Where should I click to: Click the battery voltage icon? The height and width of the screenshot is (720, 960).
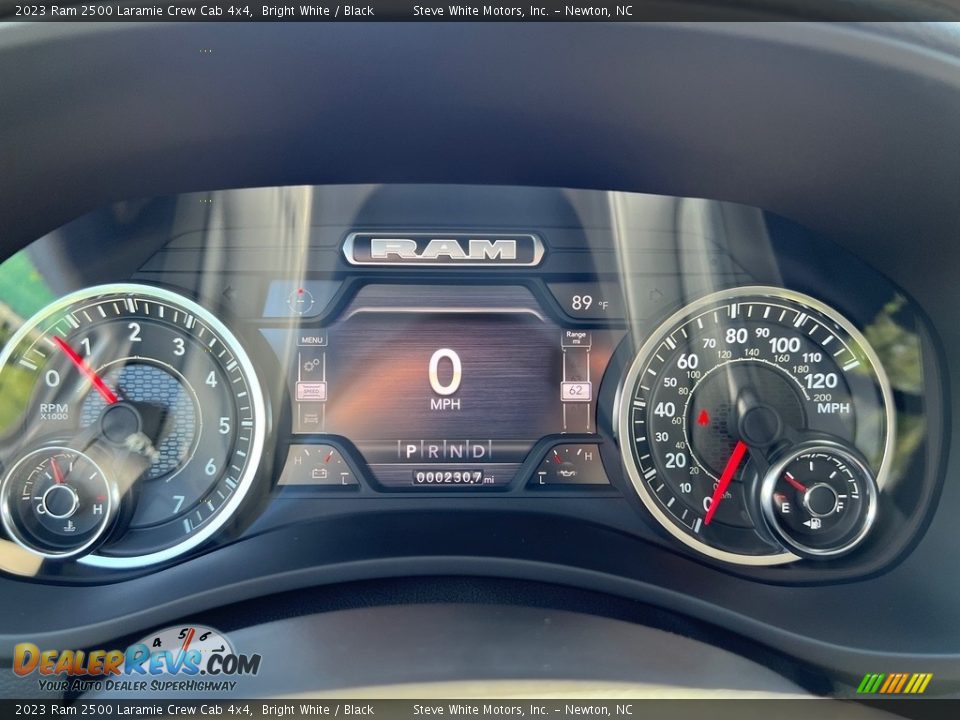[319, 473]
